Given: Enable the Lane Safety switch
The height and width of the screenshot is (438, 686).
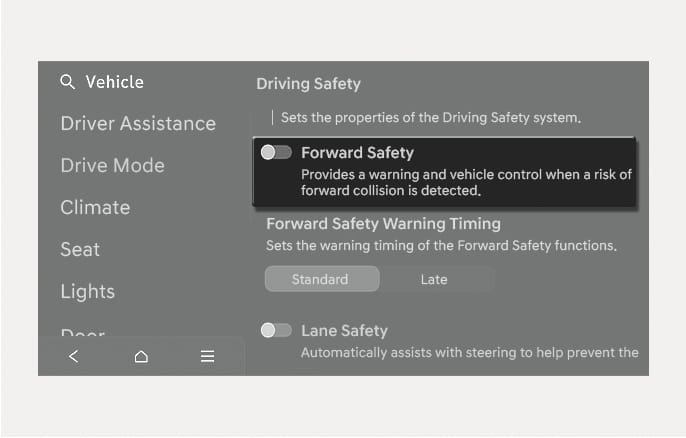Looking at the screenshot, I should coord(276,330).
